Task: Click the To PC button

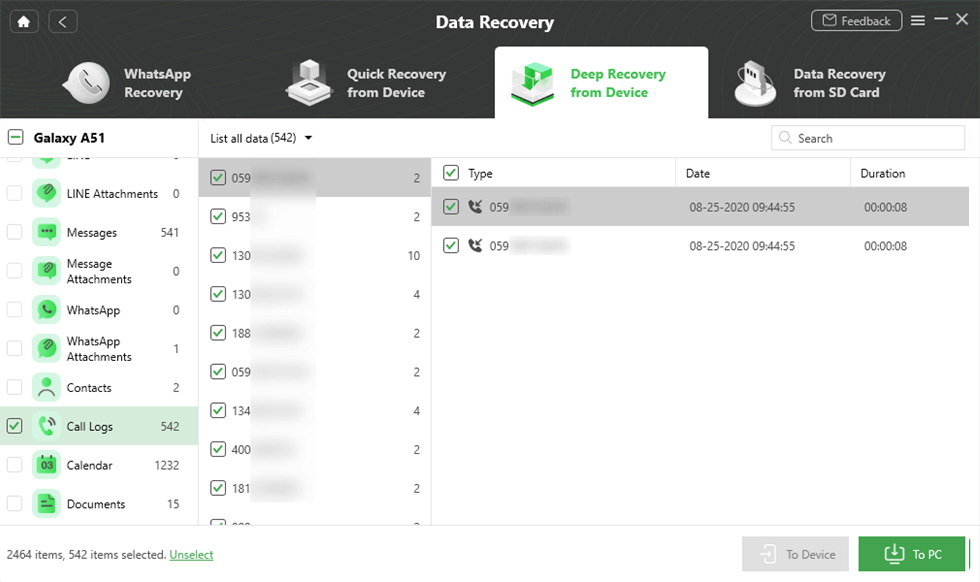Action: tap(911, 554)
